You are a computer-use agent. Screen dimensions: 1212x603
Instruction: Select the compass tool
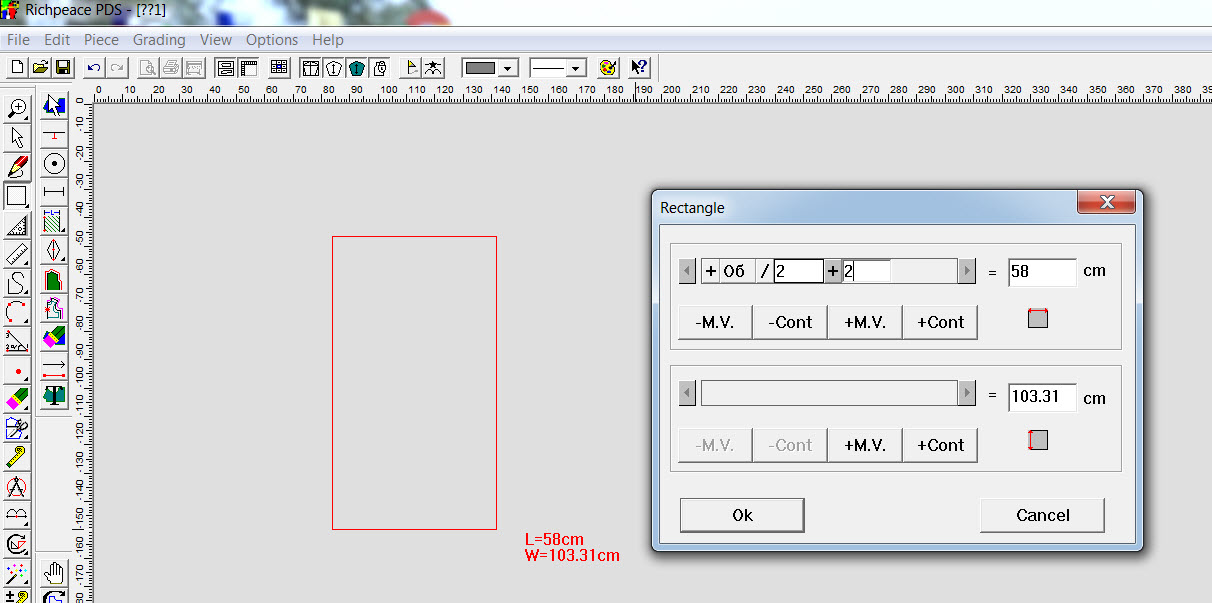(x=17, y=487)
